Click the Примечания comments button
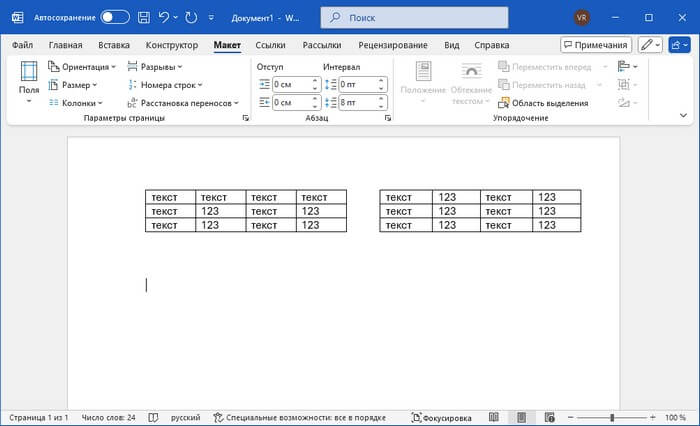 click(596, 45)
